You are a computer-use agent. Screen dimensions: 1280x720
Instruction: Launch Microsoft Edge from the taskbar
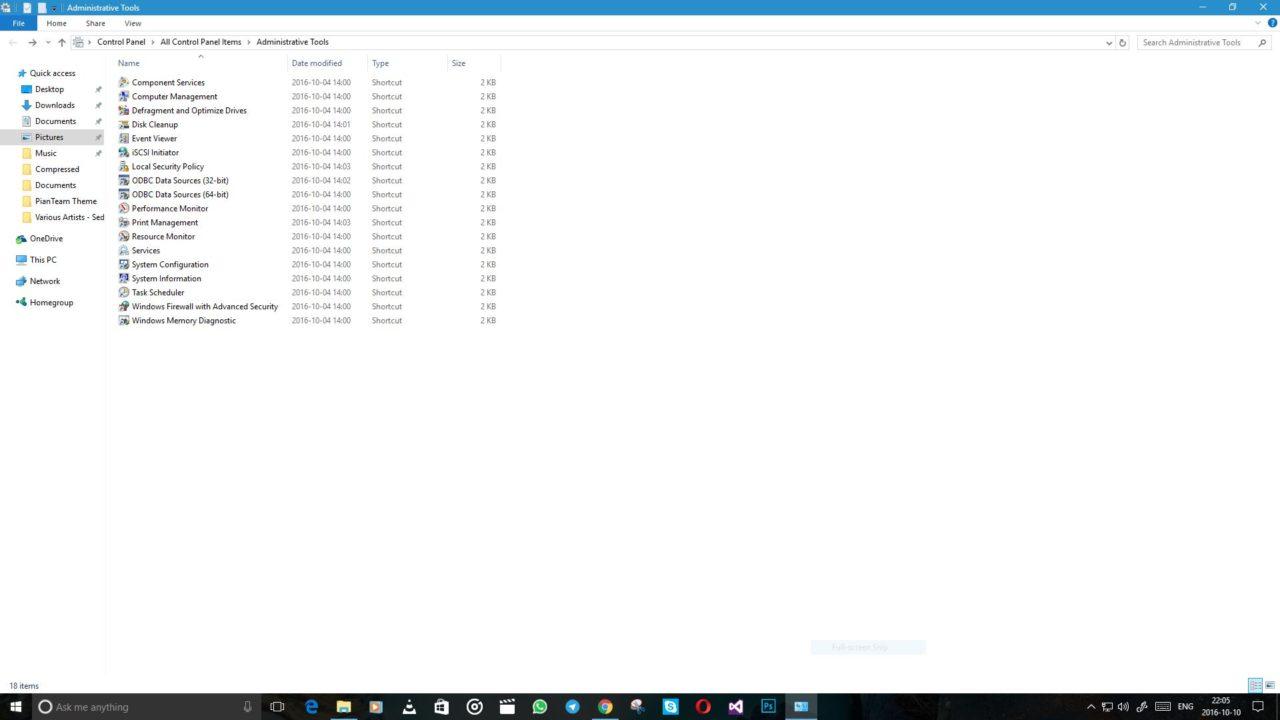coord(311,706)
